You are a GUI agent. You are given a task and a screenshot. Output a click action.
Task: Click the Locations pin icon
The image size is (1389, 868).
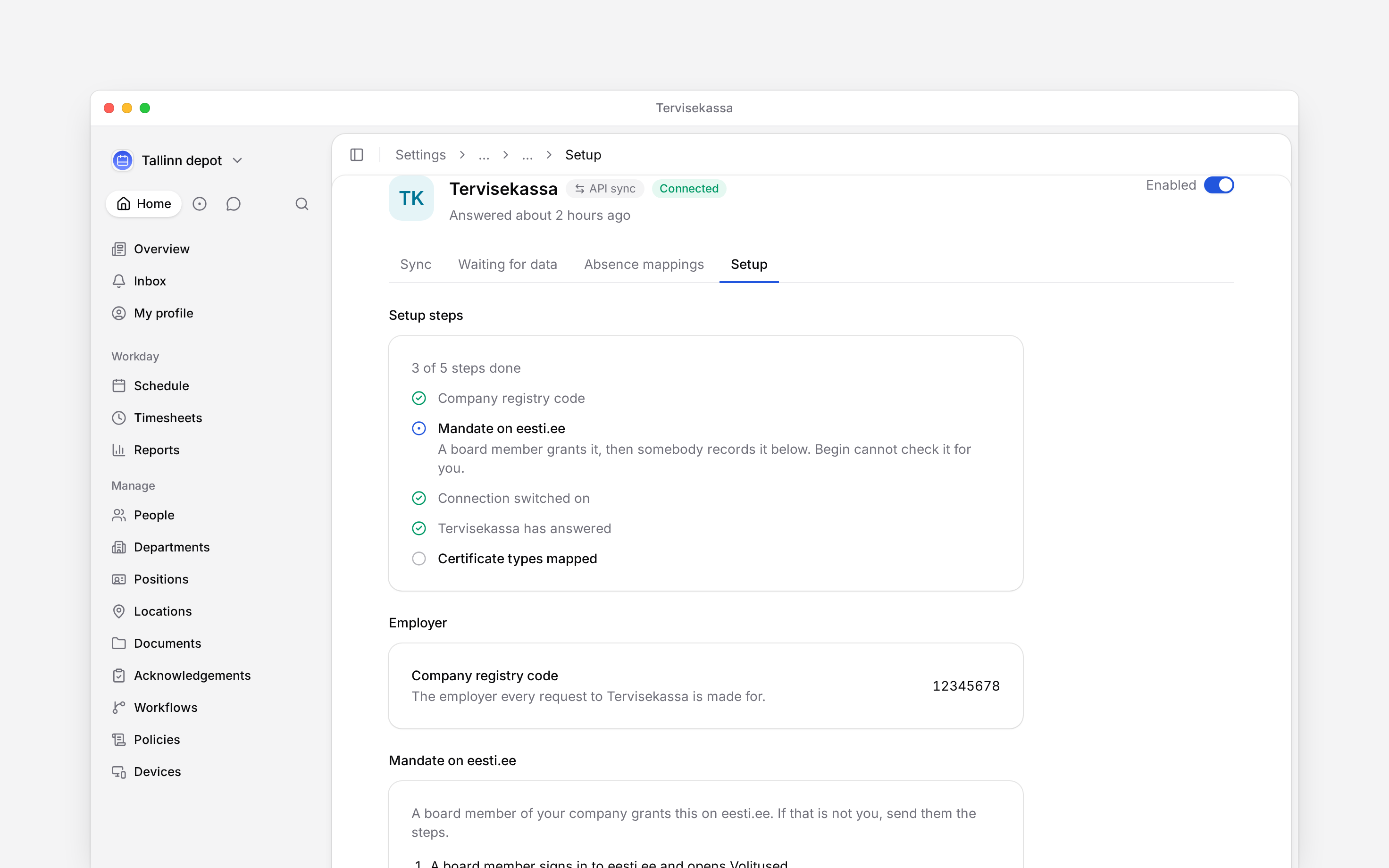[x=119, y=611]
